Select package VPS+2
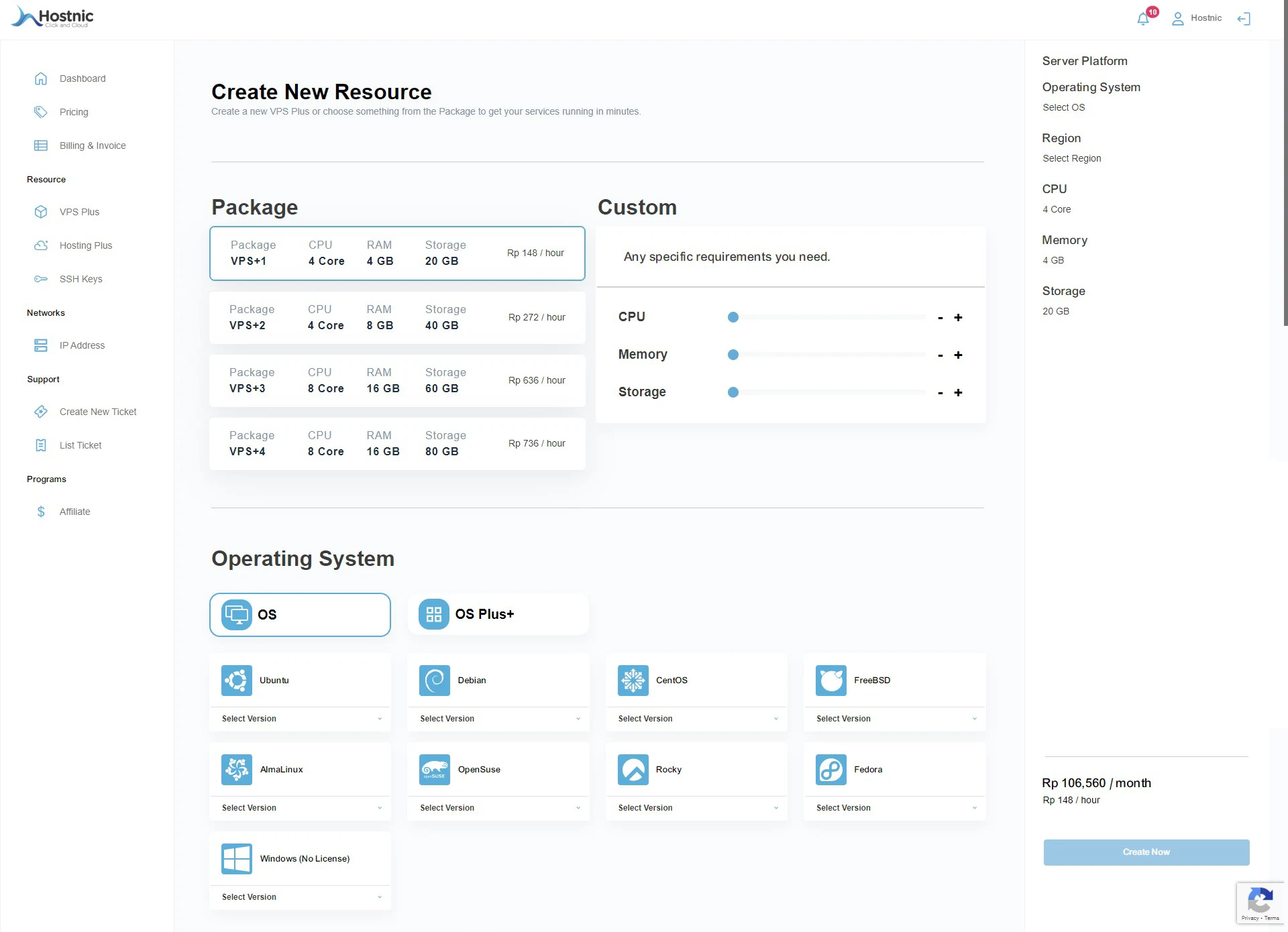The image size is (1288, 932). point(397,318)
